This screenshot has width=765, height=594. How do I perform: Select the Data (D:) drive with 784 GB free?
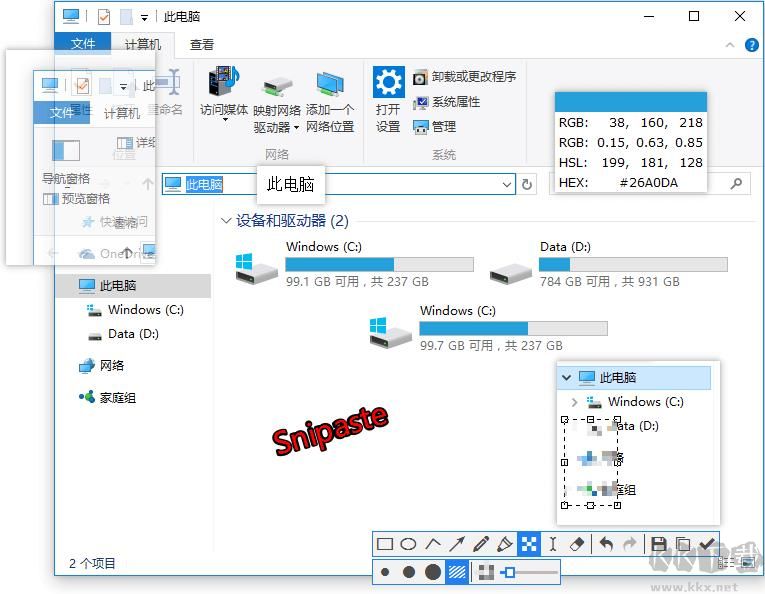coord(607,264)
